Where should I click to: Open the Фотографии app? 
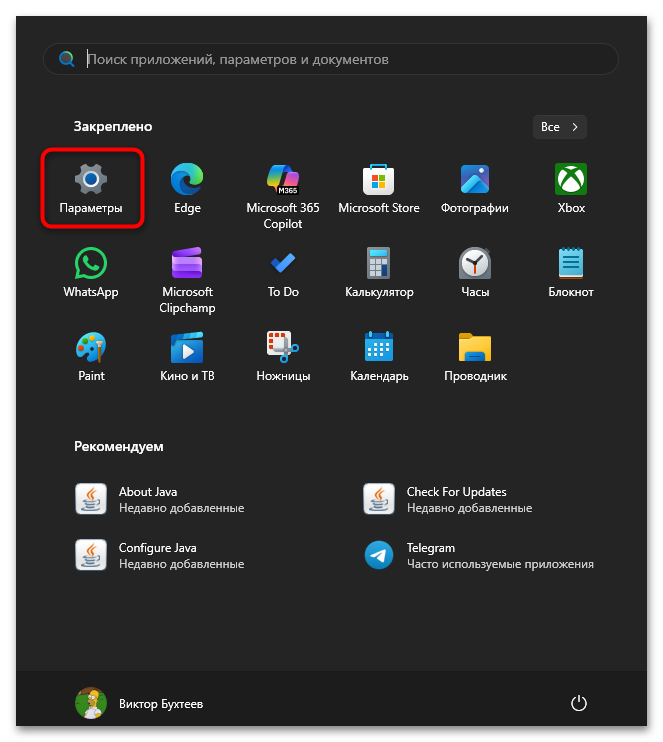pyautogui.click(x=475, y=188)
